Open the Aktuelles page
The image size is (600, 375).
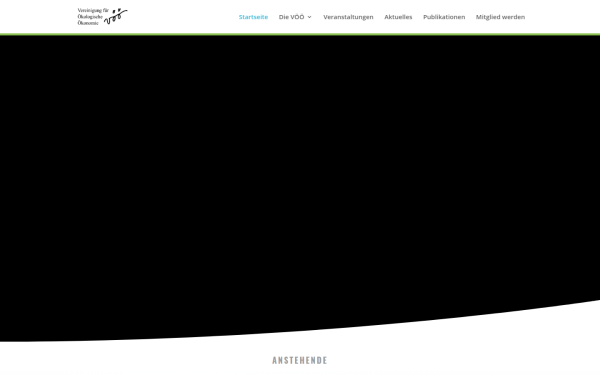point(398,17)
